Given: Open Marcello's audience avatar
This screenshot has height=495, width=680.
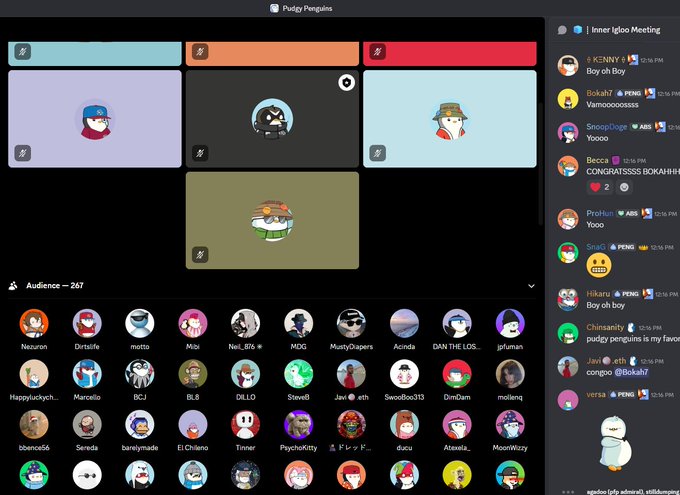Looking at the screenshot, I should [x=87, y=374].
